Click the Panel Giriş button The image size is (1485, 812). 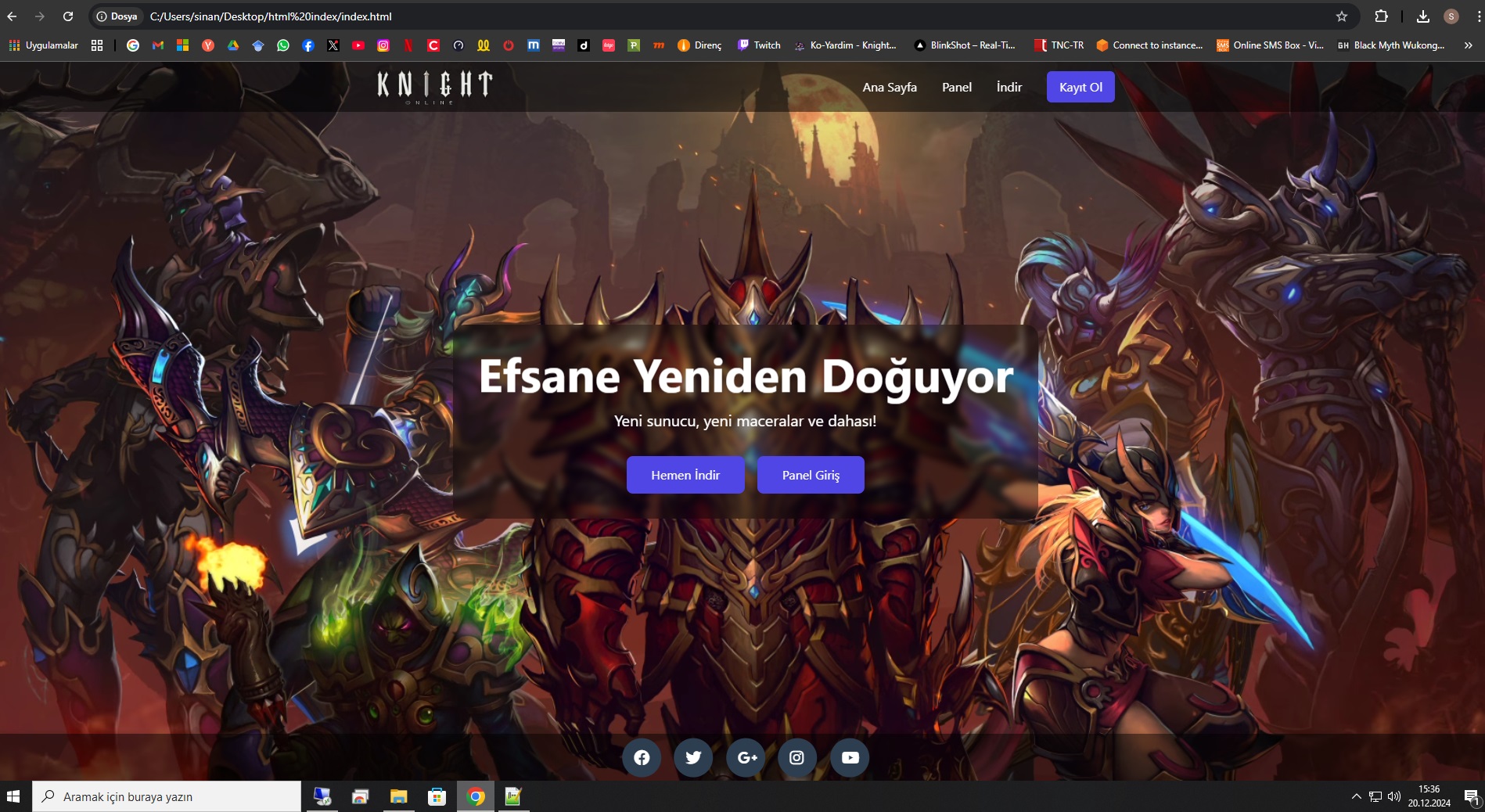811,475
